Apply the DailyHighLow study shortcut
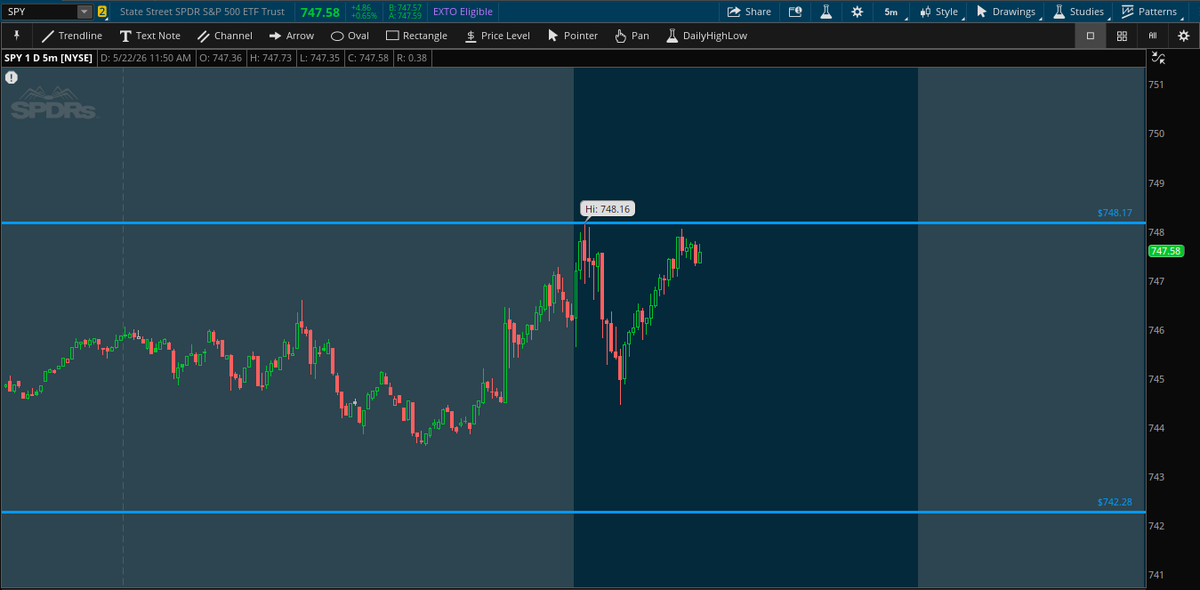Screen dimensions: 1200x590 (x=706, y=35)
